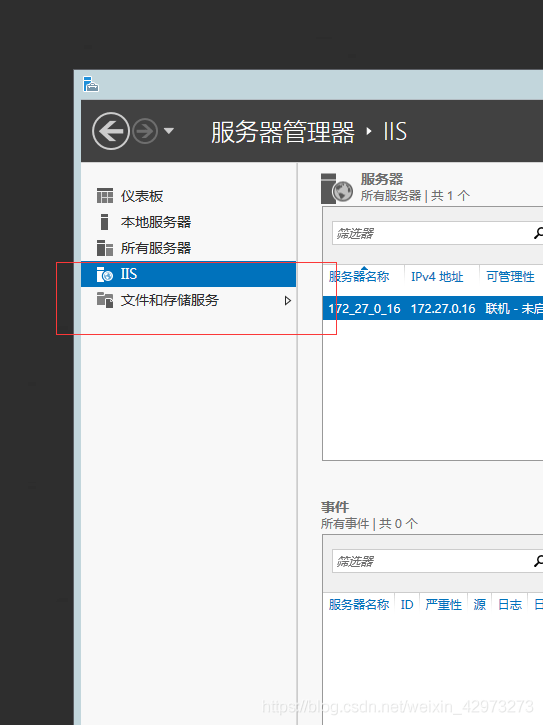Sort events by ID column
The height and width of the screenshot is (725, 543).
(x=407, y=604)
